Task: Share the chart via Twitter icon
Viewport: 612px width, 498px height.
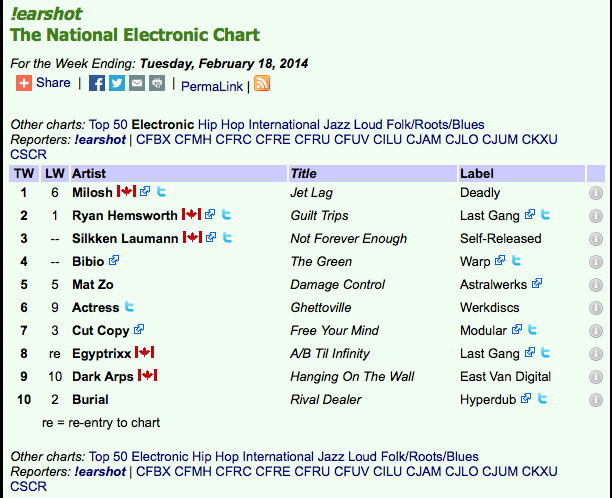Action: pyautogui.click(x=117, y=83)
